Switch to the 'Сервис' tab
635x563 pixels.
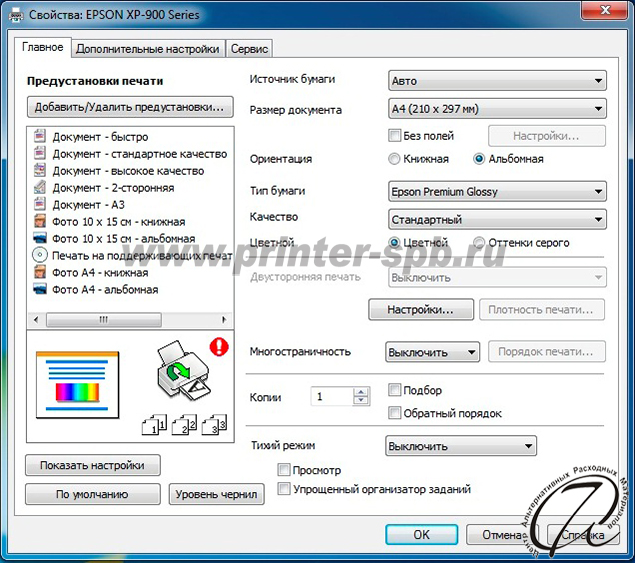pyautogui.click(x=249, y=49)
